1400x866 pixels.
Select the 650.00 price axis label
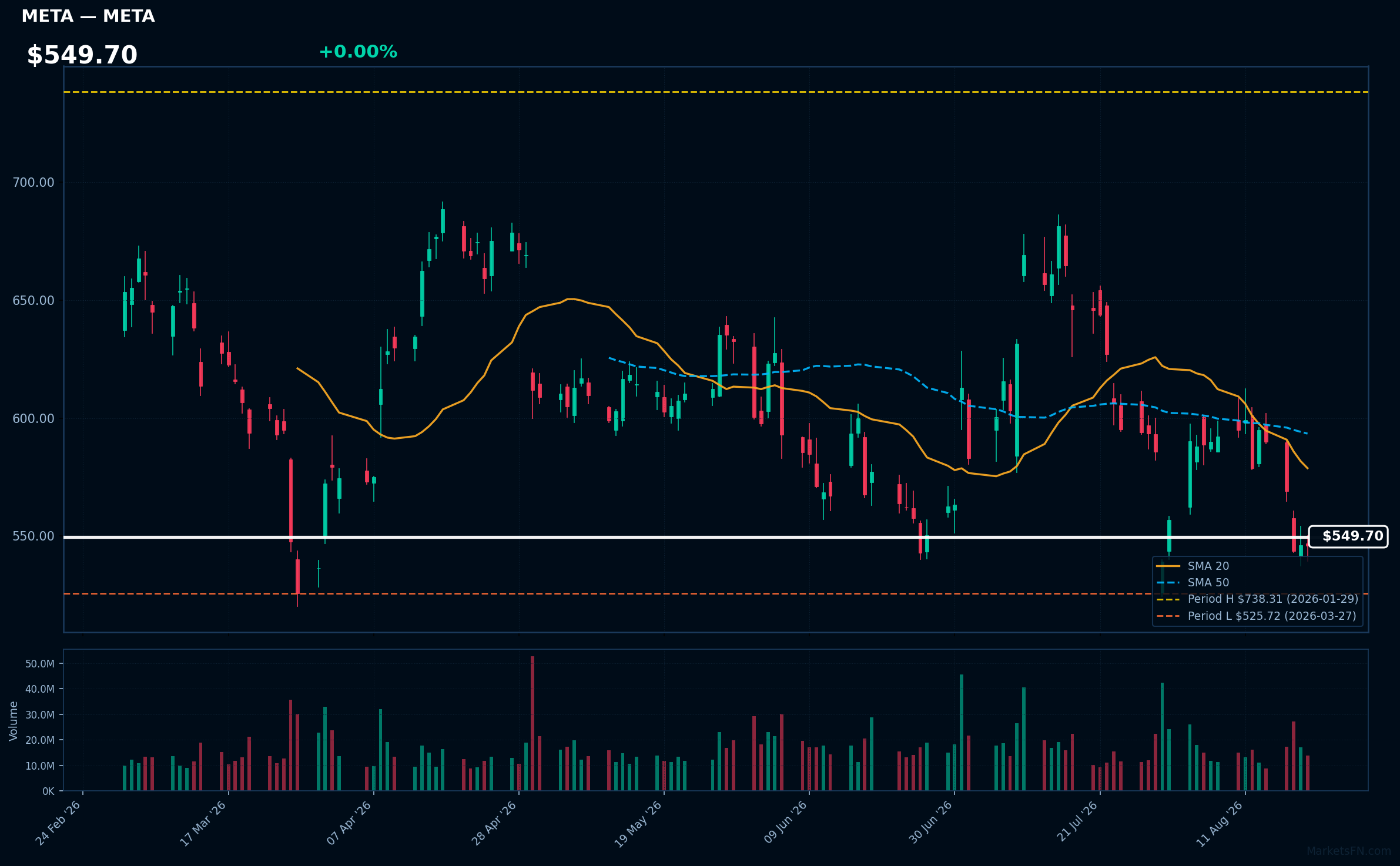pyautogui.click(x=34, y=300)
